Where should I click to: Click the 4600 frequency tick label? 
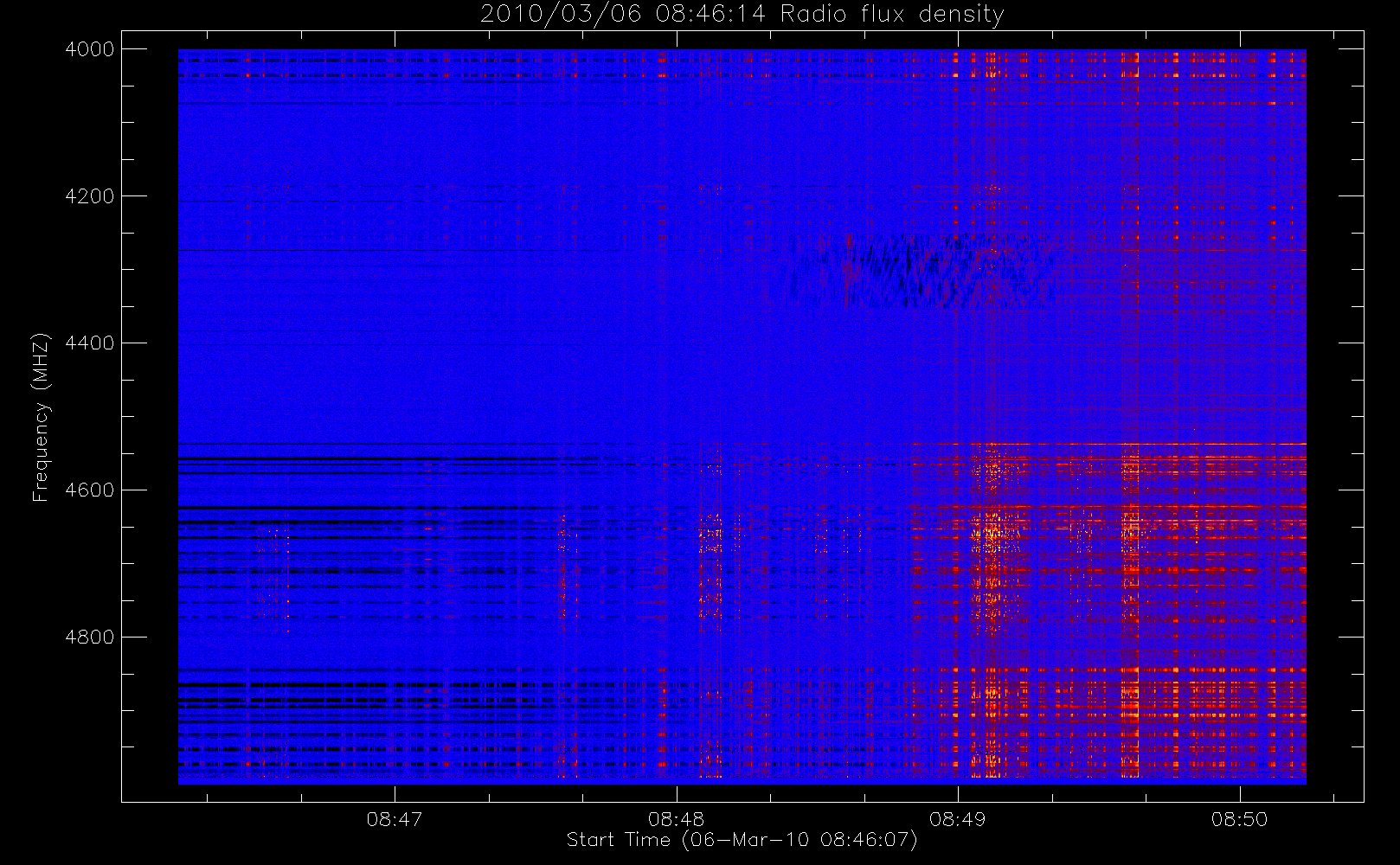pyautogui.click(x=89, y=490)
